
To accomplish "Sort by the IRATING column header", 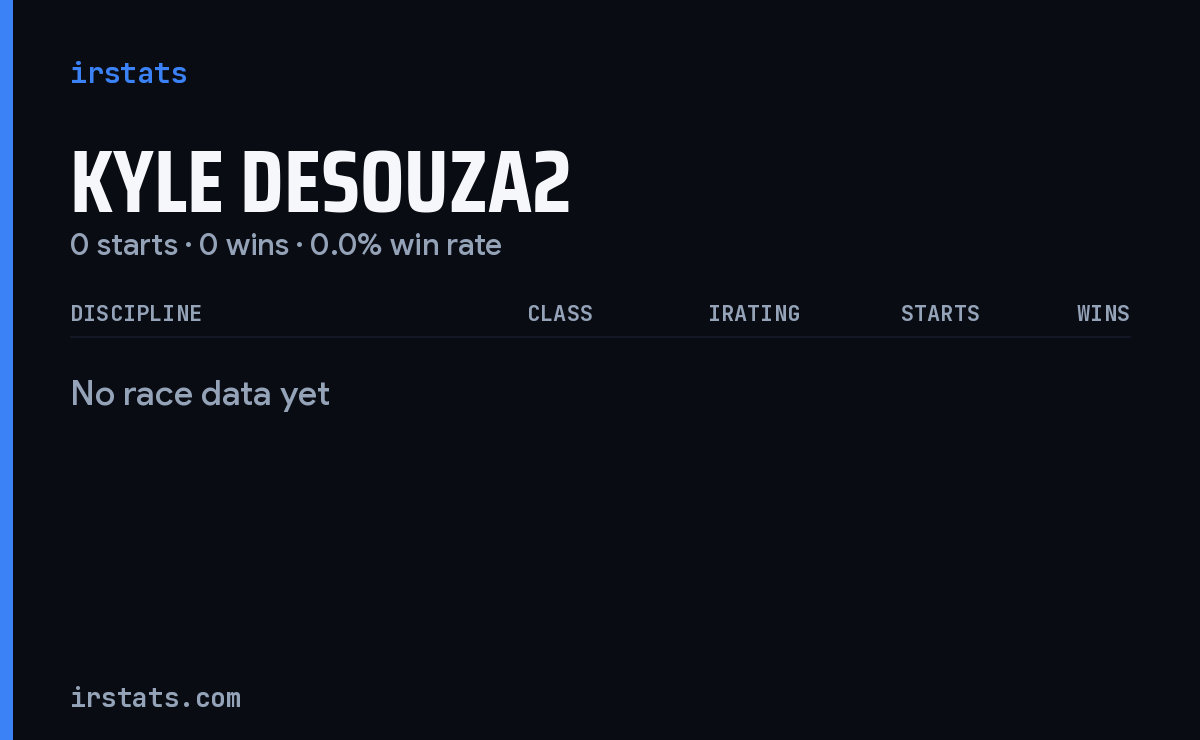I will pyautogui.click(x=754, y=314).
